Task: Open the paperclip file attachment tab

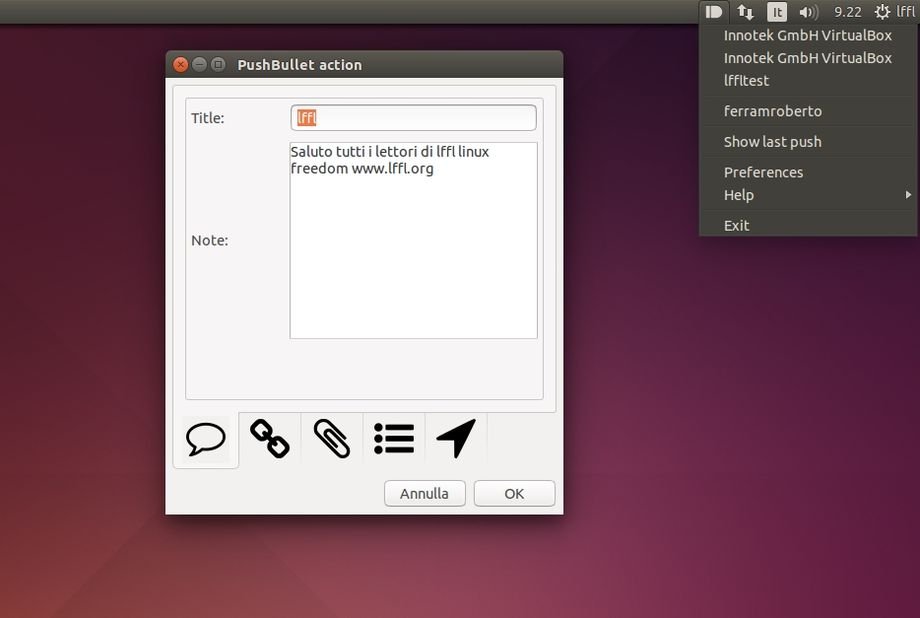Action: coord(331,439)
